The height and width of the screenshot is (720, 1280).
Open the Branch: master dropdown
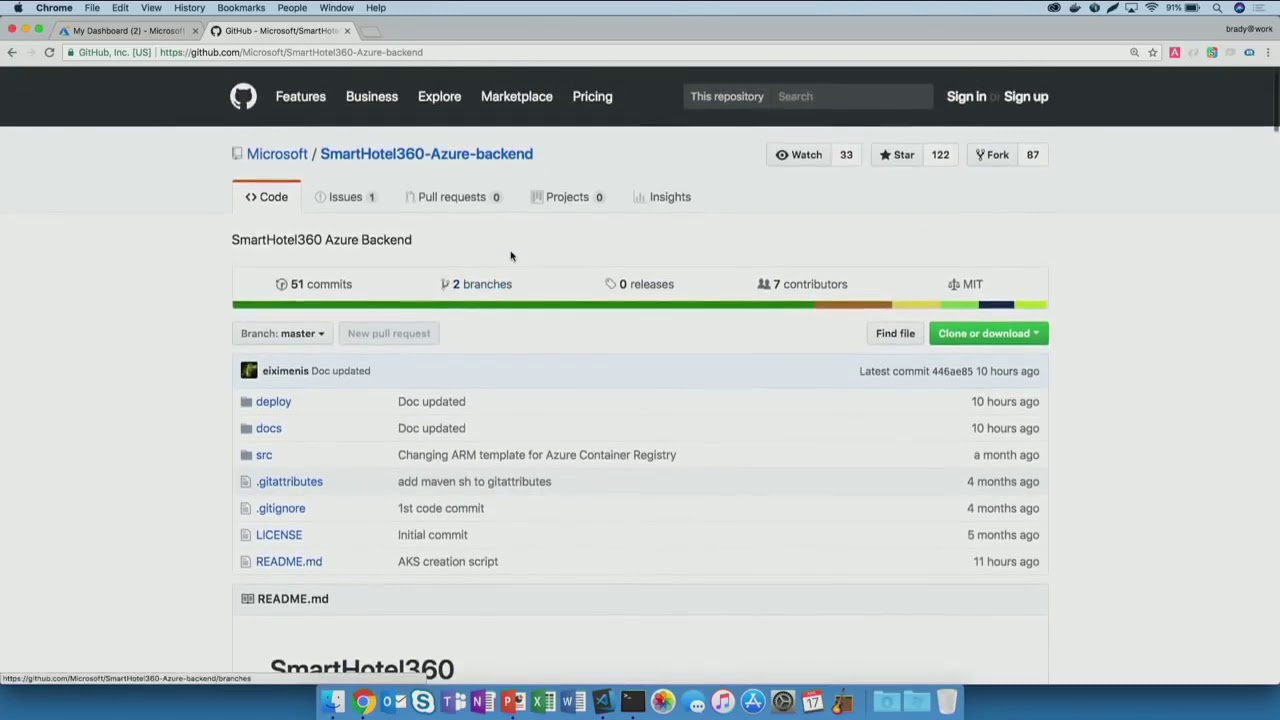click(x=282, y=334)
